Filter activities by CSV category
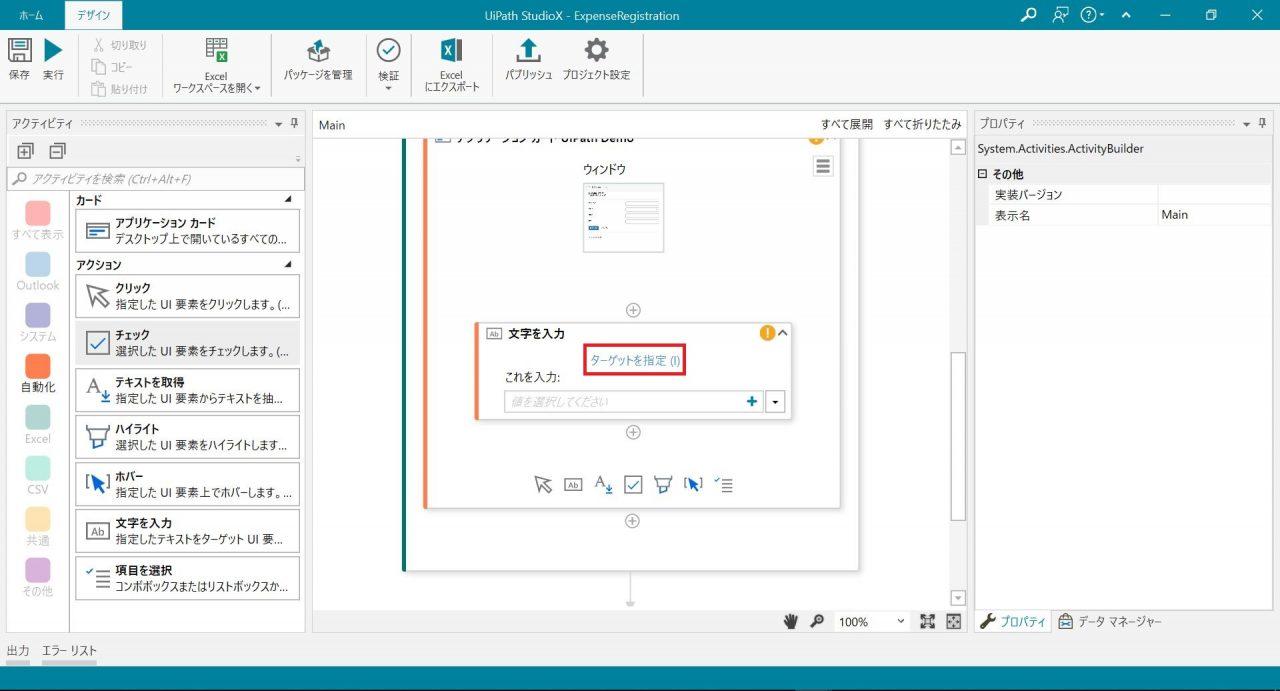This screenshot has height=691, width=1280. [37, 475]
